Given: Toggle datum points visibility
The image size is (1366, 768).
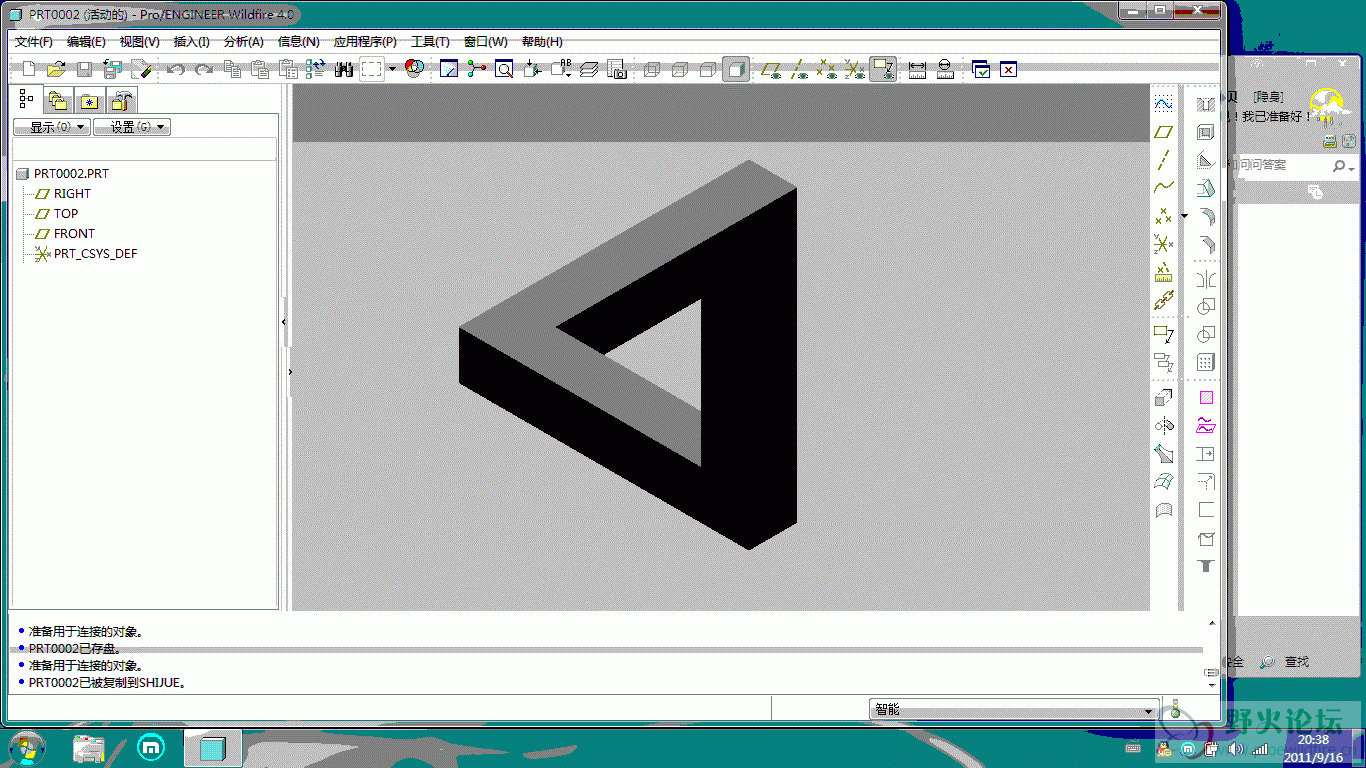Looking at the screenshot, I should 827,69.
